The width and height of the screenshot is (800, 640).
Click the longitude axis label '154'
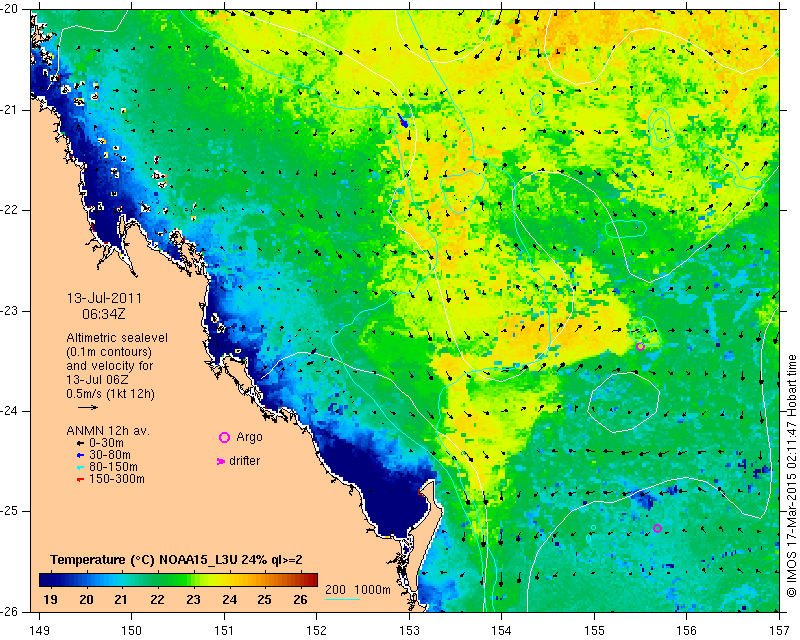502,631
